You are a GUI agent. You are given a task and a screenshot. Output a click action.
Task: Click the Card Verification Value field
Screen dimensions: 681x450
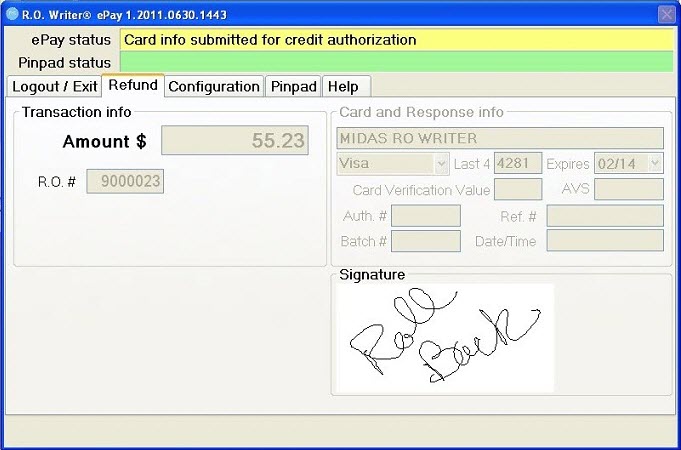pyautogui.click(x=518, y=189)
